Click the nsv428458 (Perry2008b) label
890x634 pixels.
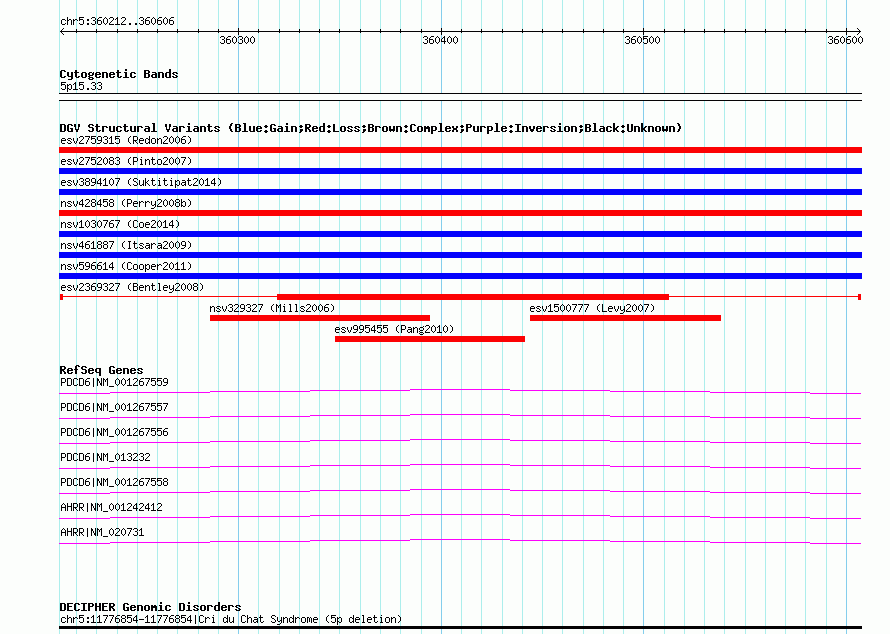126,203
